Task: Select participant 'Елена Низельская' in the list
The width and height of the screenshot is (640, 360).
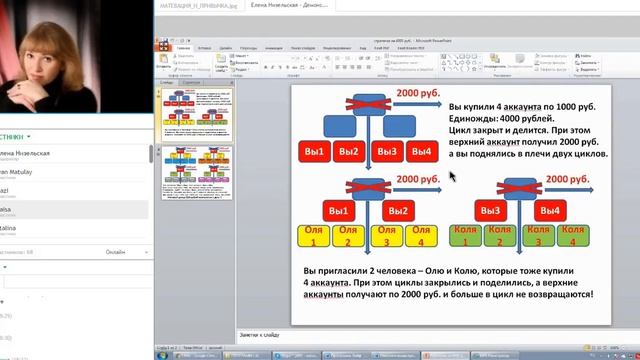Action: tap(74, 154)
